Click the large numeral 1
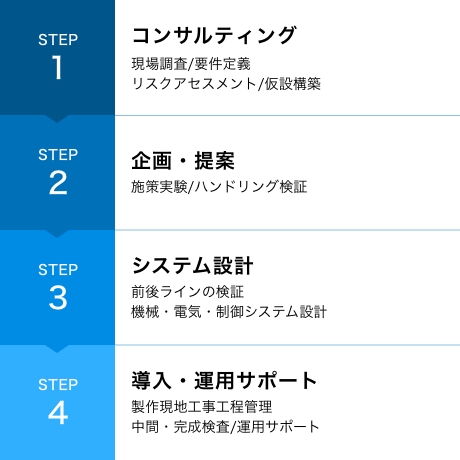The height and width of the screenshot is (460, 460). [57, 67]
